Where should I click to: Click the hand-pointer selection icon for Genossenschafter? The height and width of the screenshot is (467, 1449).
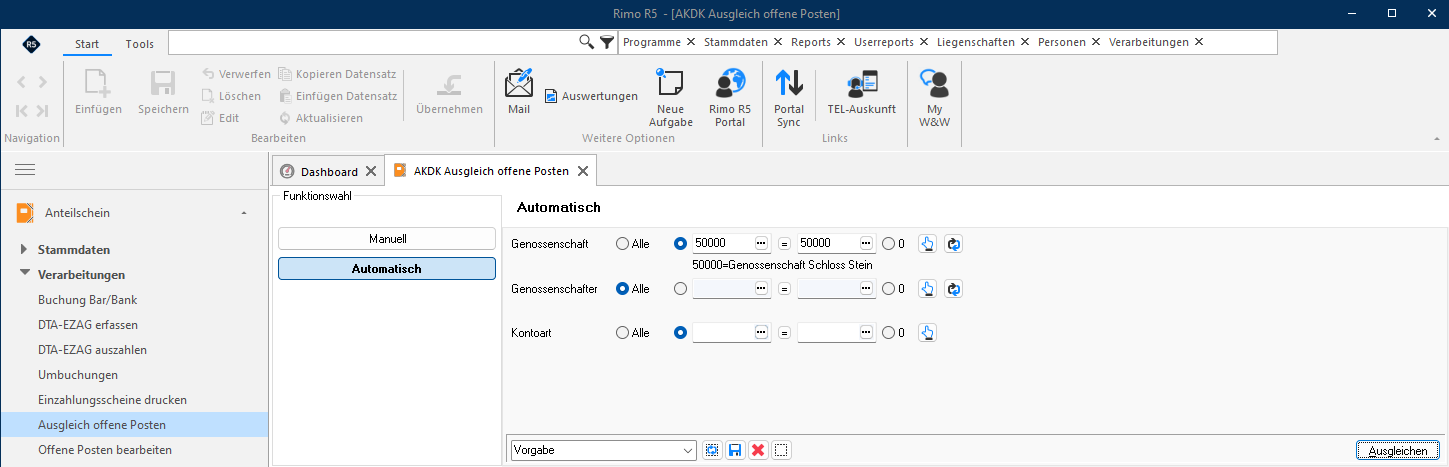(927, 288)
